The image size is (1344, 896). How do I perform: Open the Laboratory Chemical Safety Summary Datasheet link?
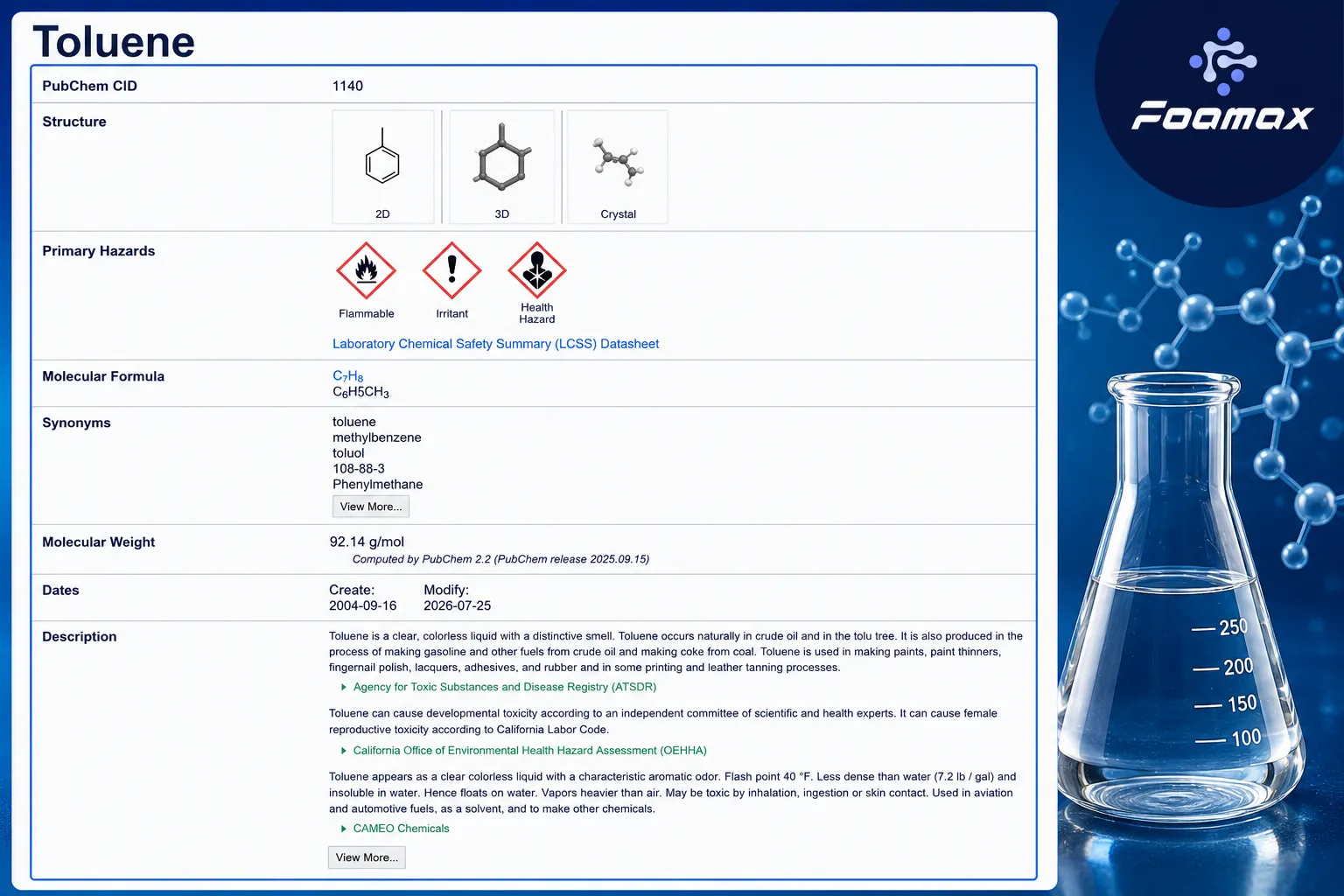point(495,344)
